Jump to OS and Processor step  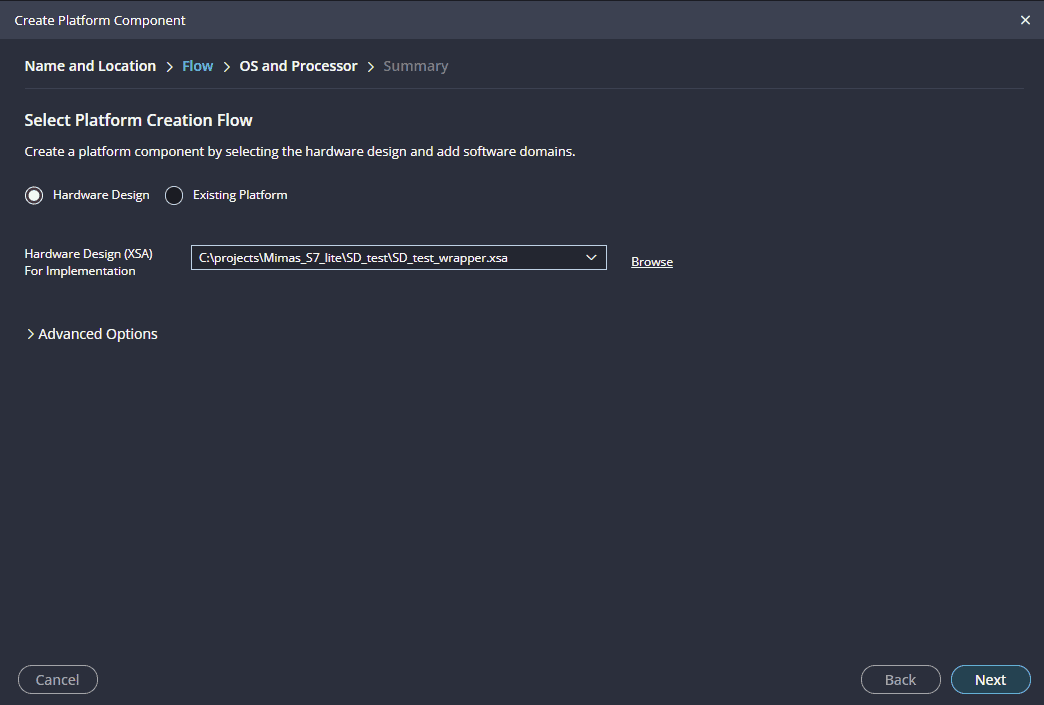298,66
